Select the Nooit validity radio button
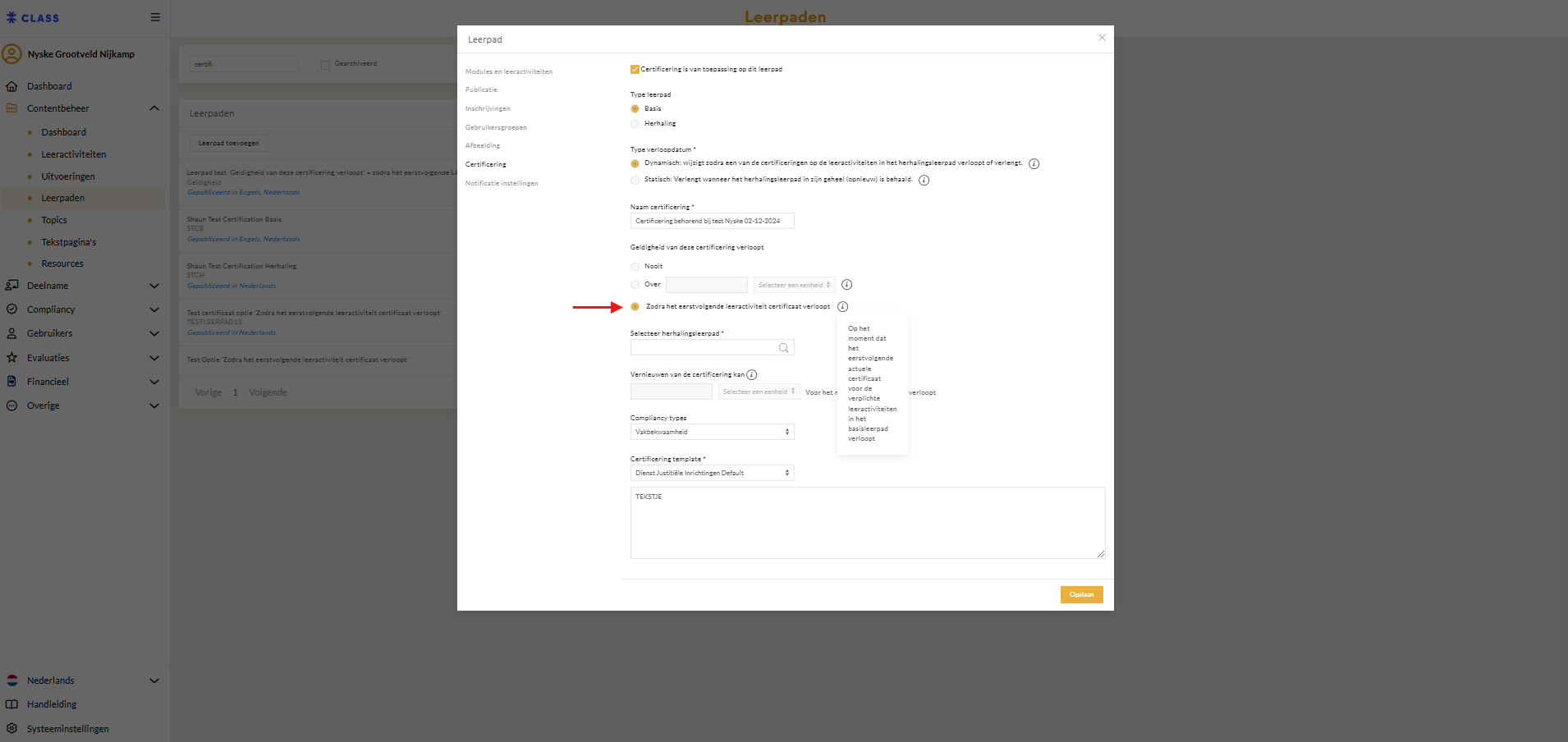 [x=635, y=267]
